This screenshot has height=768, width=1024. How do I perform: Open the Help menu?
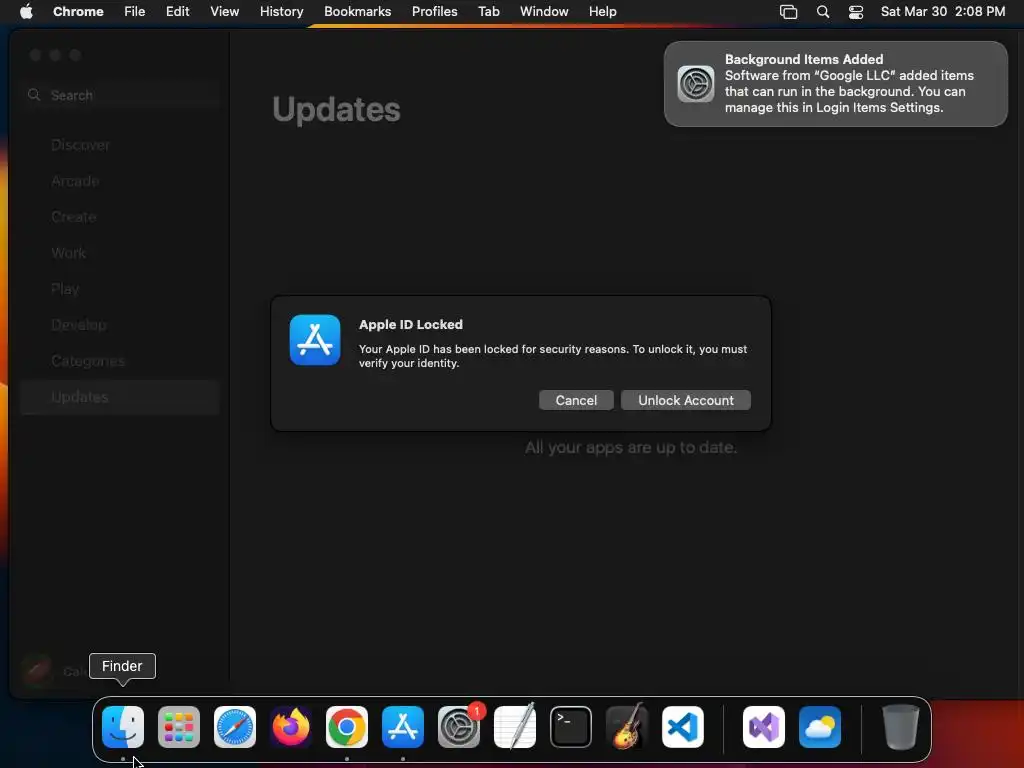pos(603,11)
